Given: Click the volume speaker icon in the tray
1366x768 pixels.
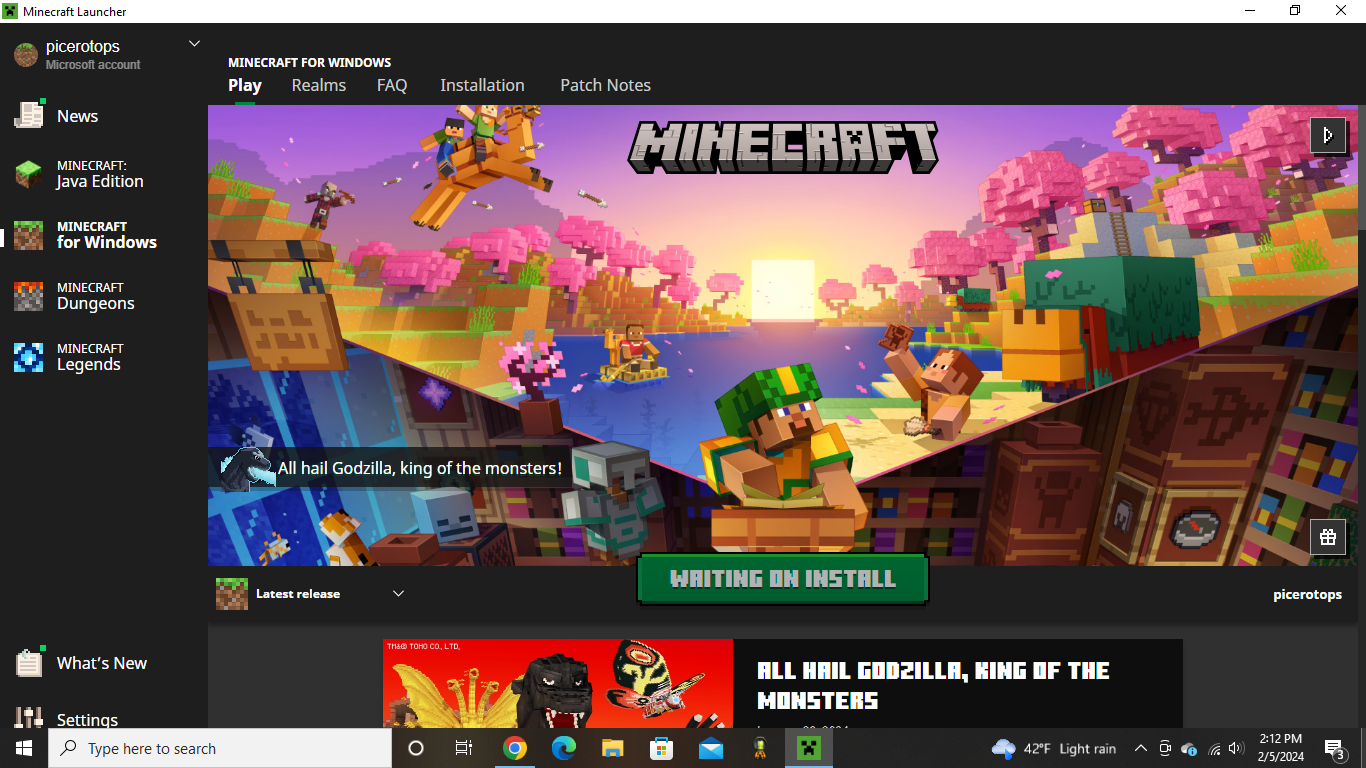Looking at the screenshot, I should coord(1237,748).
